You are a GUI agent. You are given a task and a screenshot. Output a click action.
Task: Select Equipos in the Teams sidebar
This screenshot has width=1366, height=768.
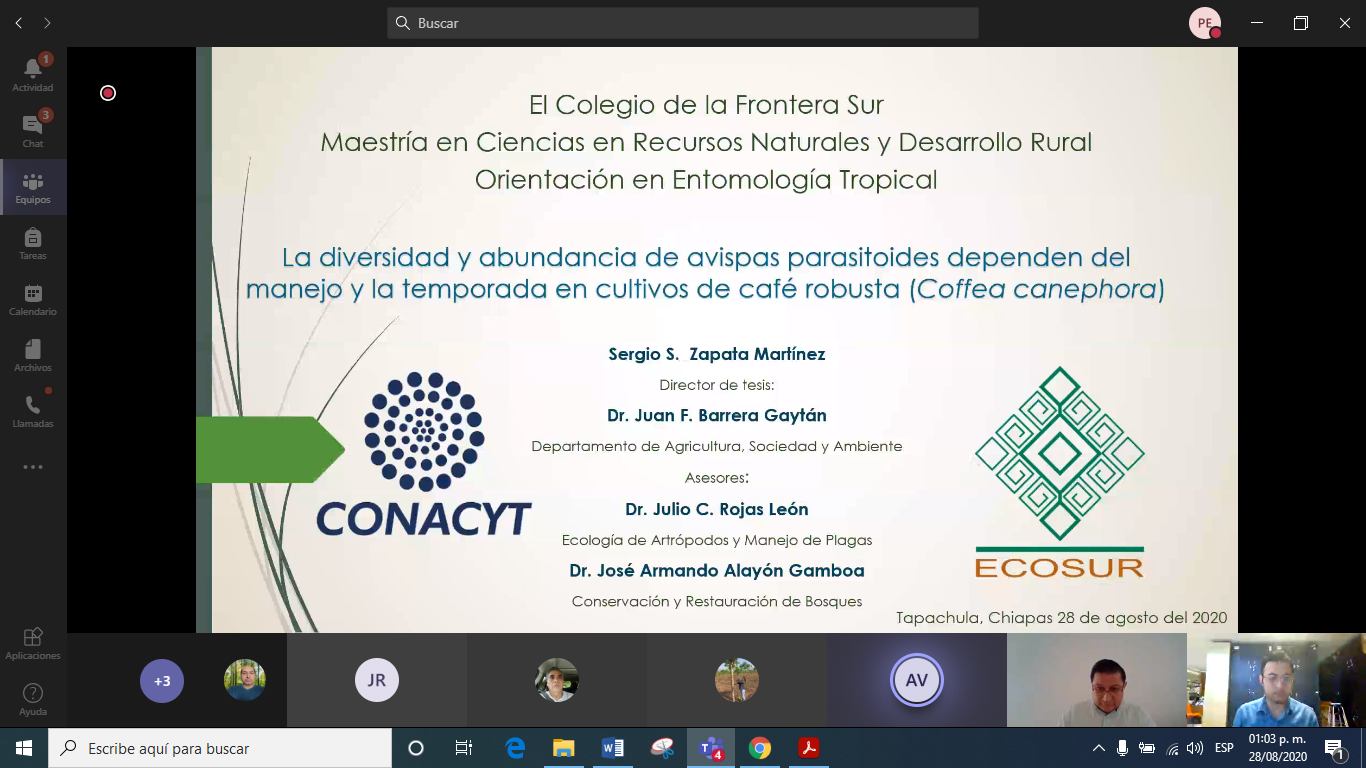(33, 187)
